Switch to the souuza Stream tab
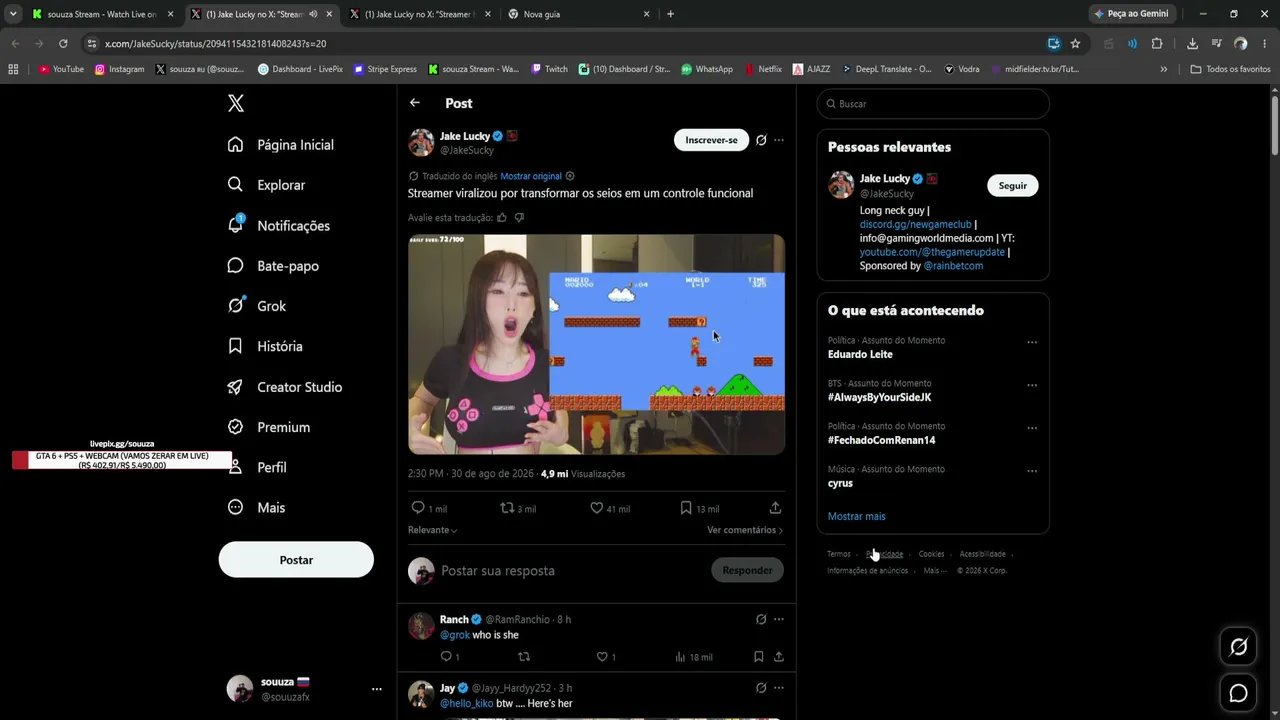This screenshot has height=720, width=1280. pos(102,14)
